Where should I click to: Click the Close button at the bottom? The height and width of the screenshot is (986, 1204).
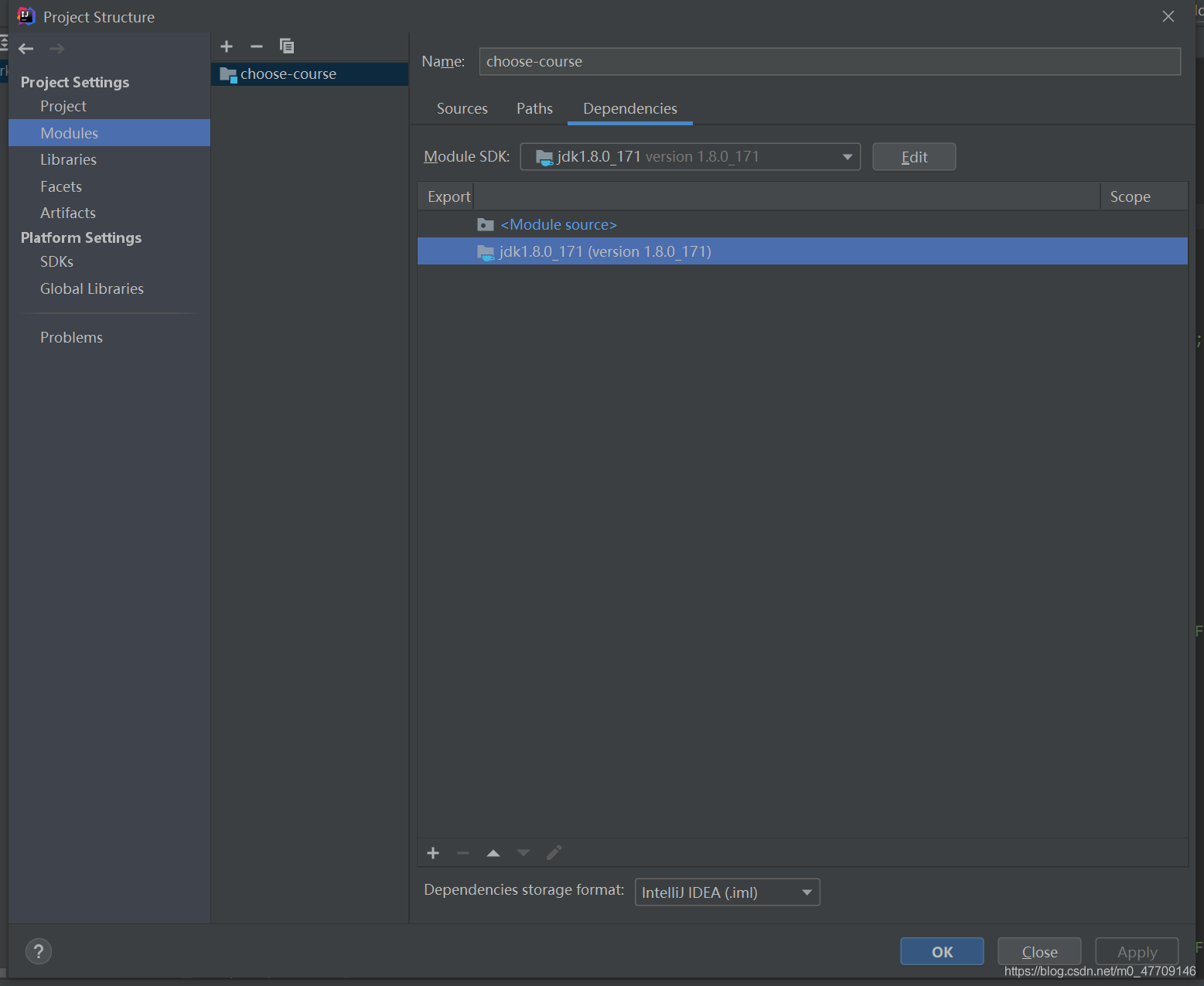[1039, 952]
